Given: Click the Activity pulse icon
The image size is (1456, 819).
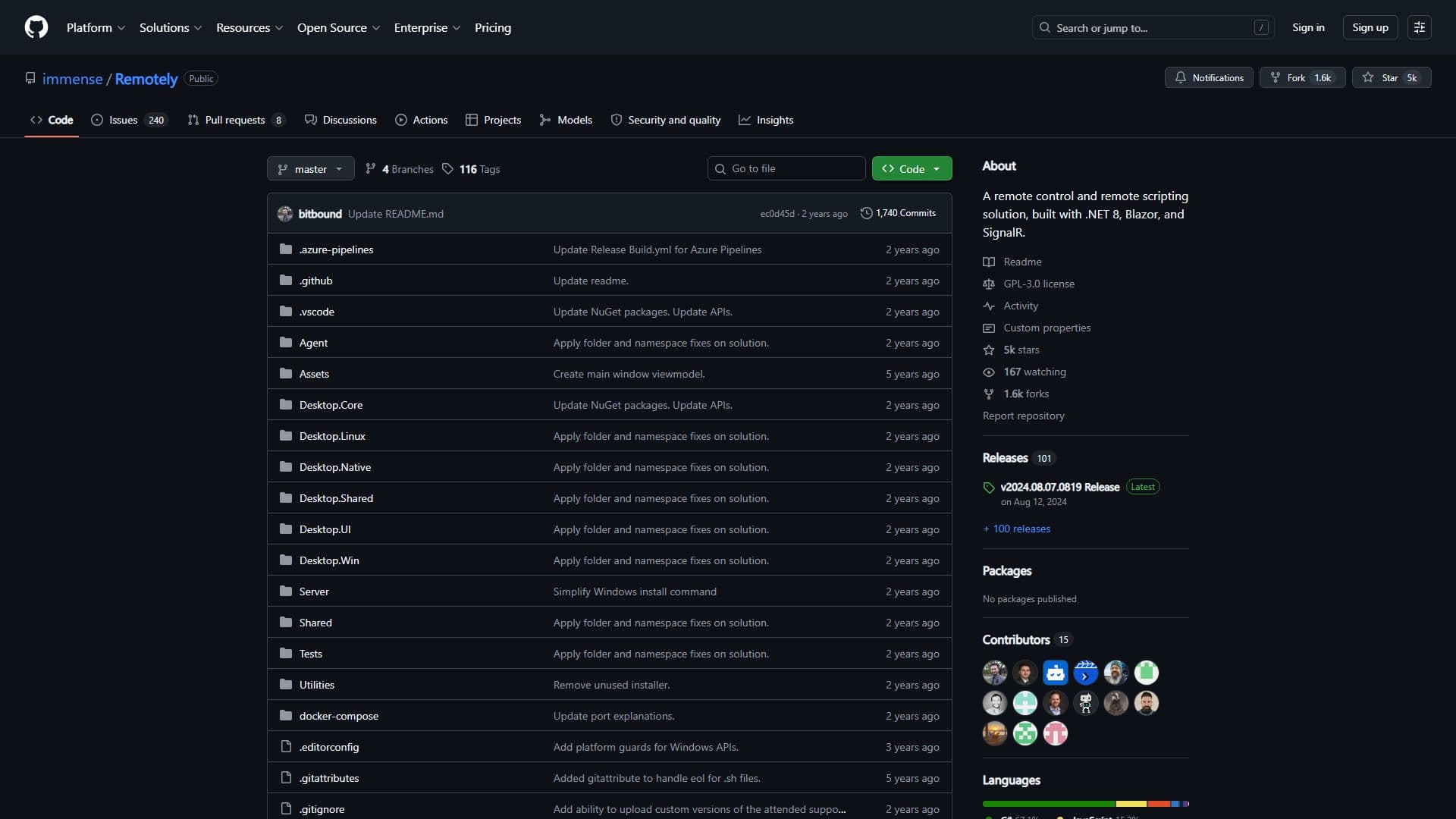Looking at the screenshot, I should (x=989, y=306).
